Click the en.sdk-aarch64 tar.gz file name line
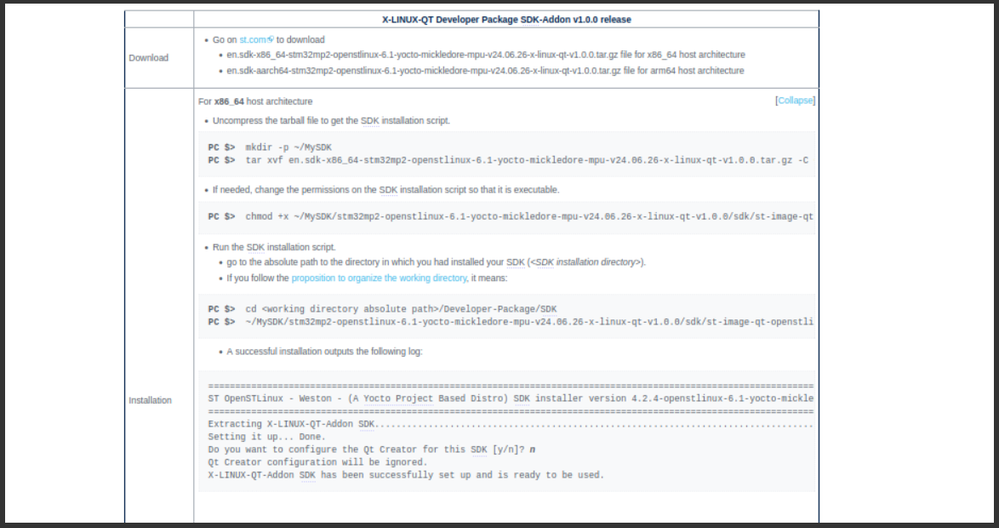Image resolution: width=999 pixels, height=528 pixels. coord(485,71)
